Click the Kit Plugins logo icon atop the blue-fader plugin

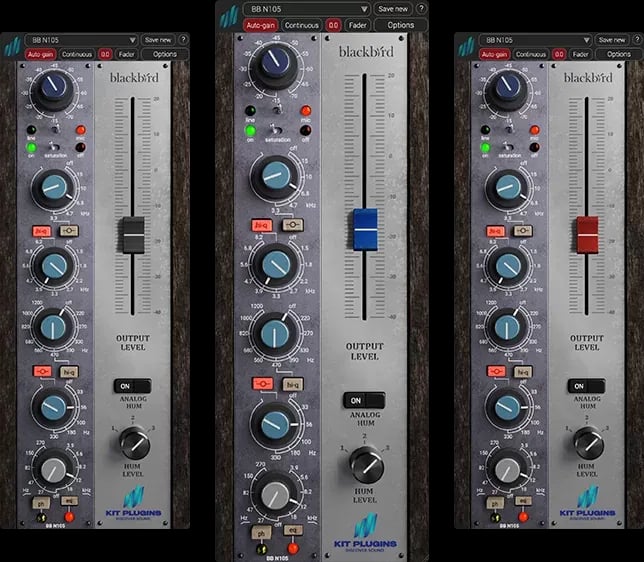(228, 17)
